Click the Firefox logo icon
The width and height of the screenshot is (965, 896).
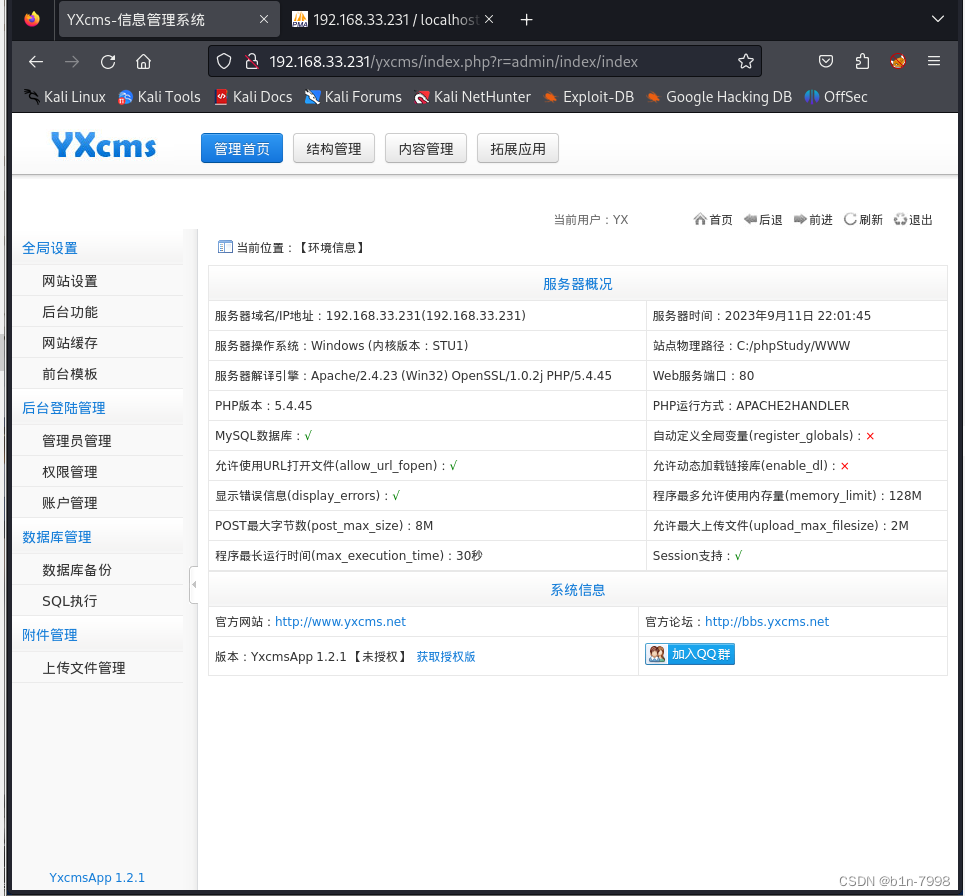pyautogui.click(x=32, y=20)
